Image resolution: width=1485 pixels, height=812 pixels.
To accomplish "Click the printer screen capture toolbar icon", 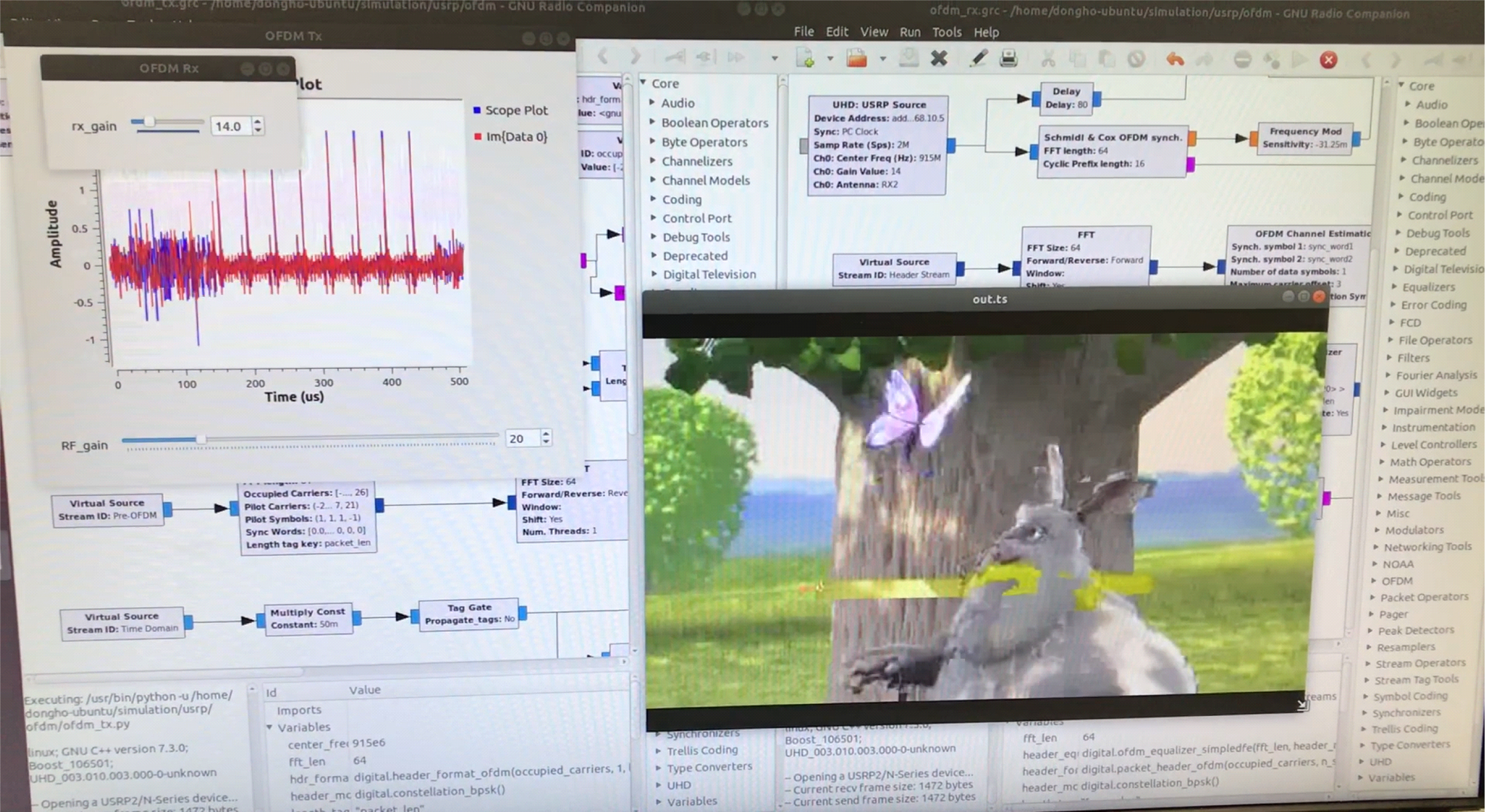I will (1008, 58).
